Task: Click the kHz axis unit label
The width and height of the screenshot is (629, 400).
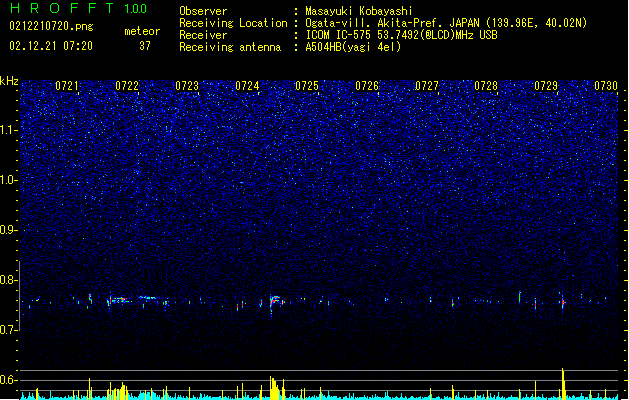Action: pos(9,81)
